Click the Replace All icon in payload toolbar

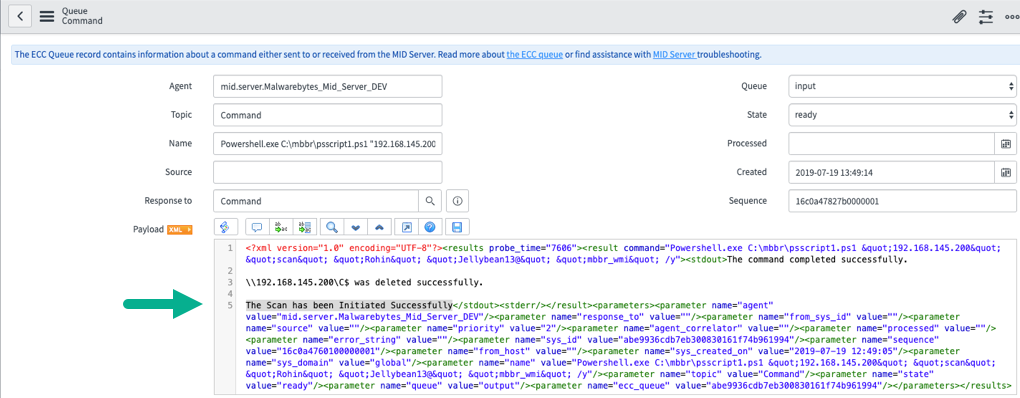coord(304,228)
